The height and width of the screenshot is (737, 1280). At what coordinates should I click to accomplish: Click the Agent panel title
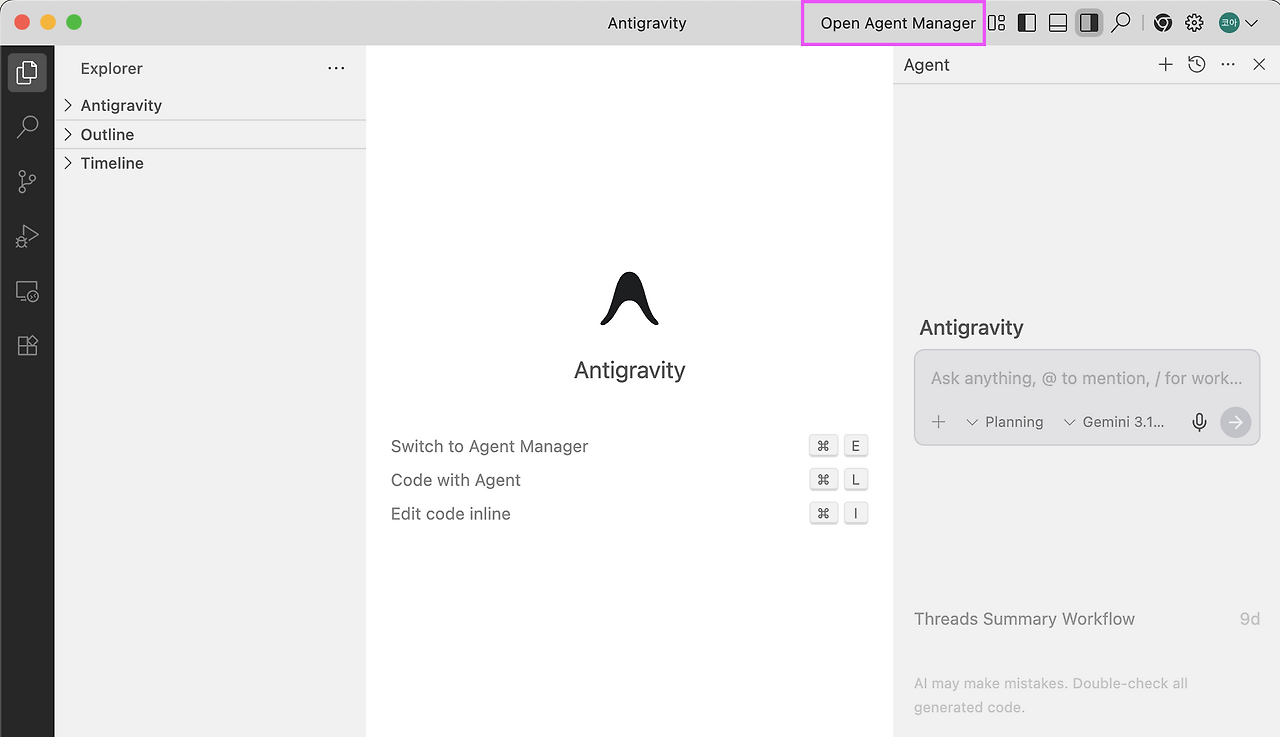926,65
